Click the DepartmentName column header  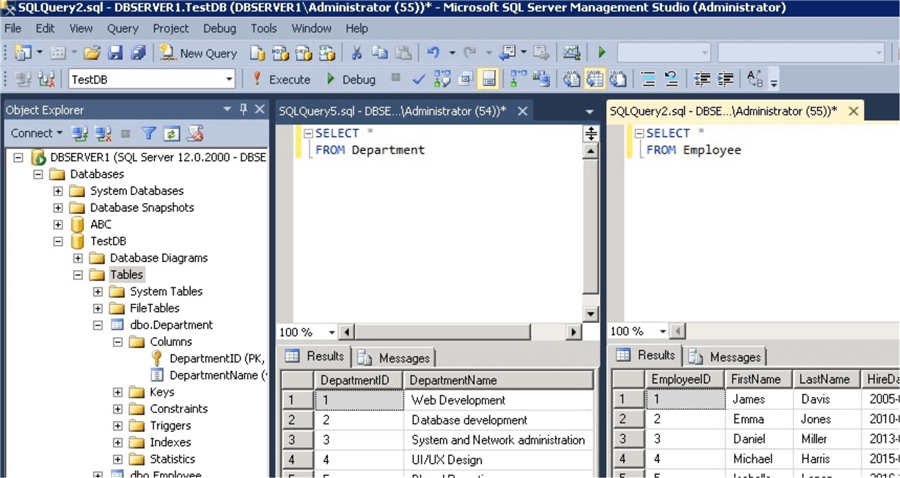click(499, 380)
